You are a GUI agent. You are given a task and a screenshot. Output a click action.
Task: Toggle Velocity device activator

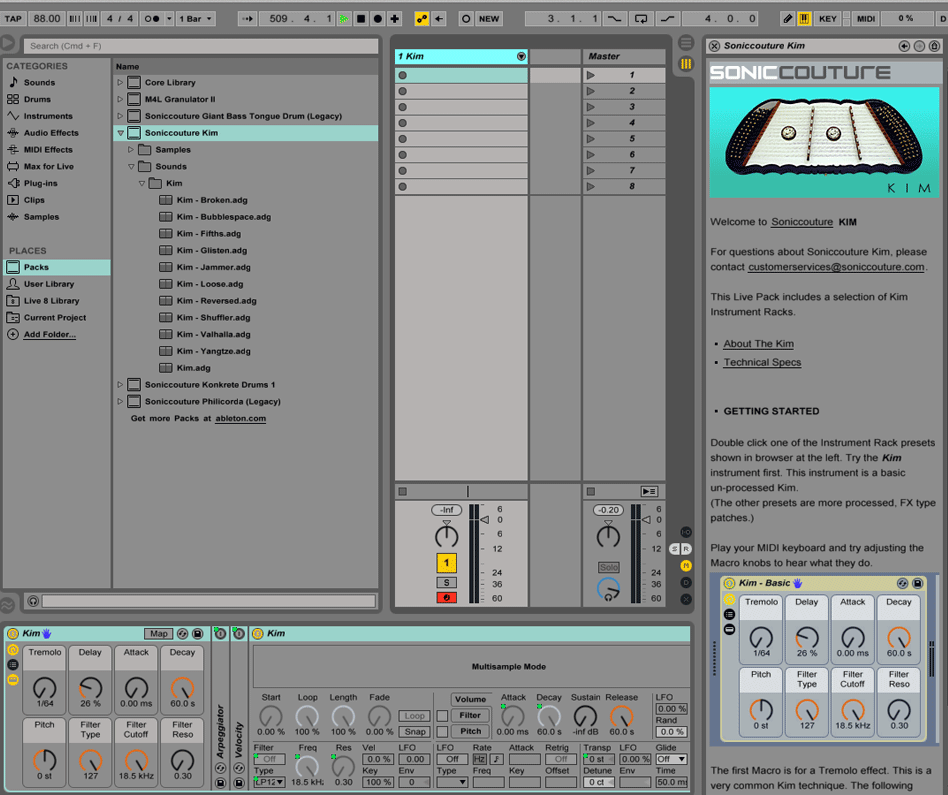click(239, 634)
